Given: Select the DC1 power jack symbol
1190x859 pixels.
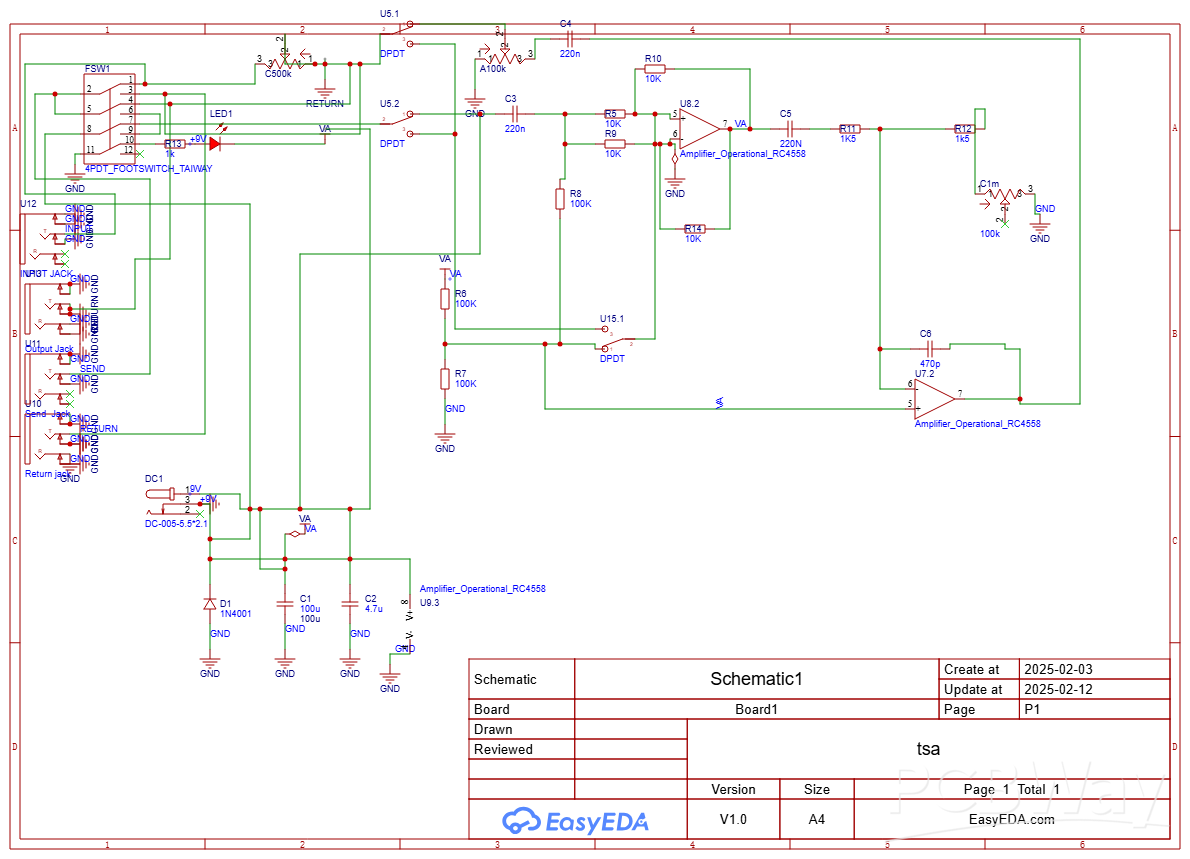Looking at the screenshot, I should (x=172, y=497).
